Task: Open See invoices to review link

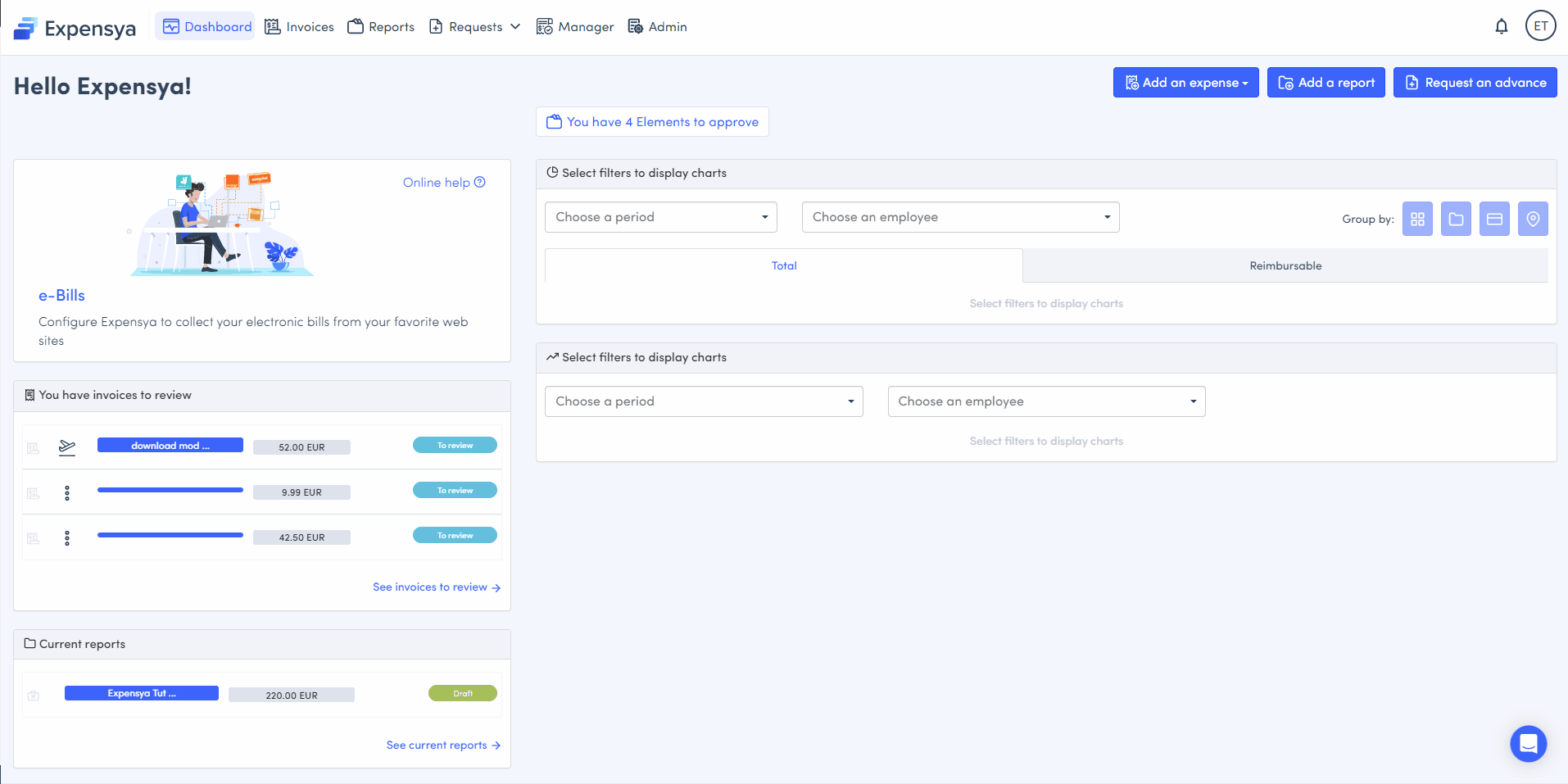Action: point(436,587)
